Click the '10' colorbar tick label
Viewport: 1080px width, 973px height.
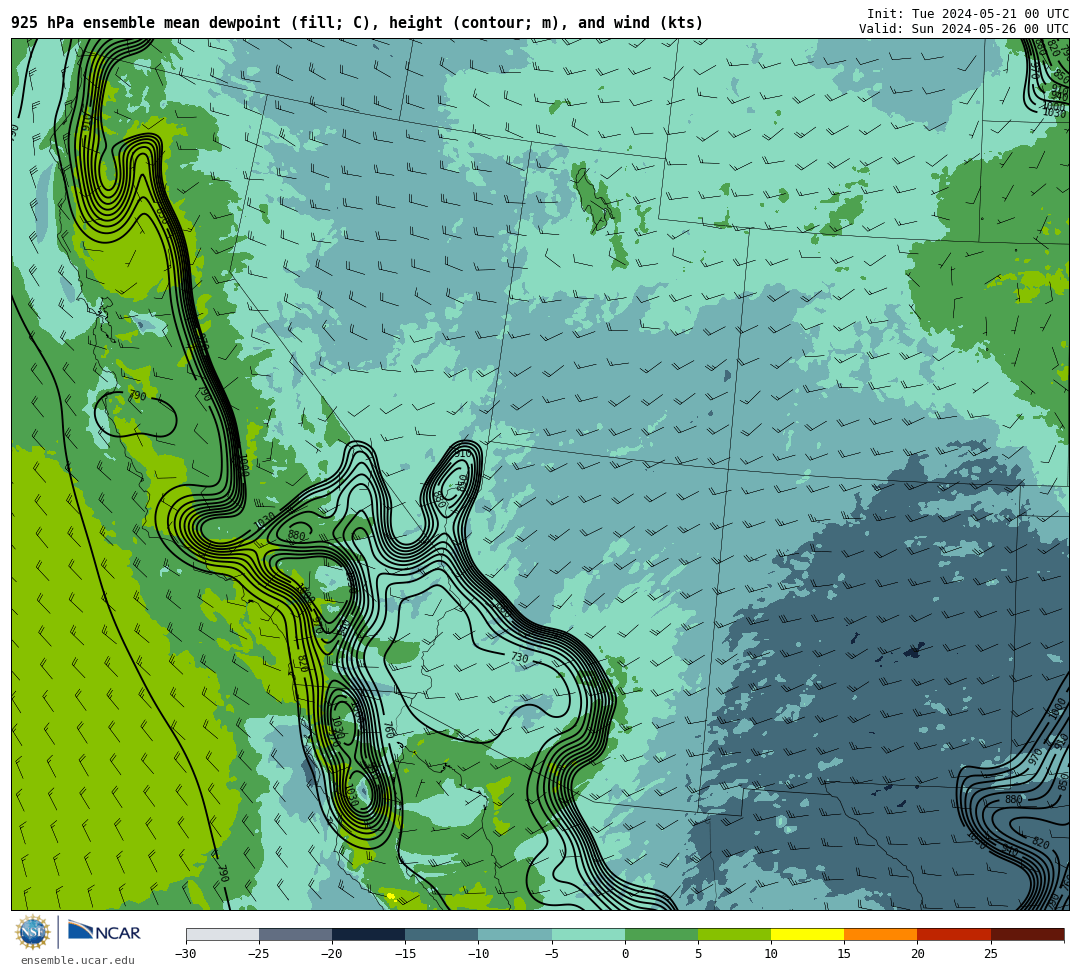click(771, 954)
